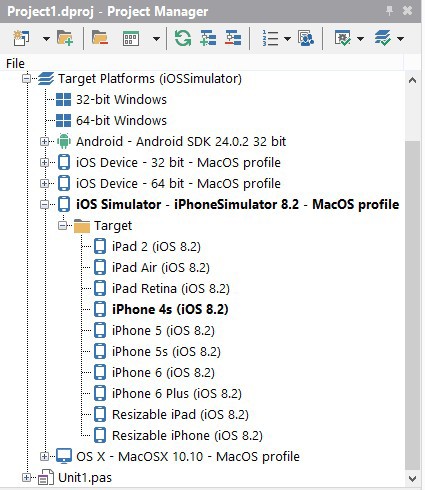Collapse the Target Platforms node
The height and width of the screenshot is (490, 425).
[x=26, y=79]
